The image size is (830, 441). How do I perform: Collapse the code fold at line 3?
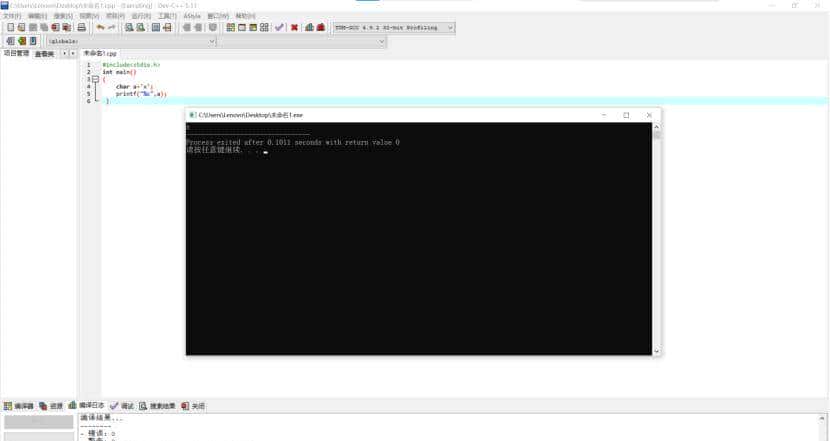(x=95, y=79)
